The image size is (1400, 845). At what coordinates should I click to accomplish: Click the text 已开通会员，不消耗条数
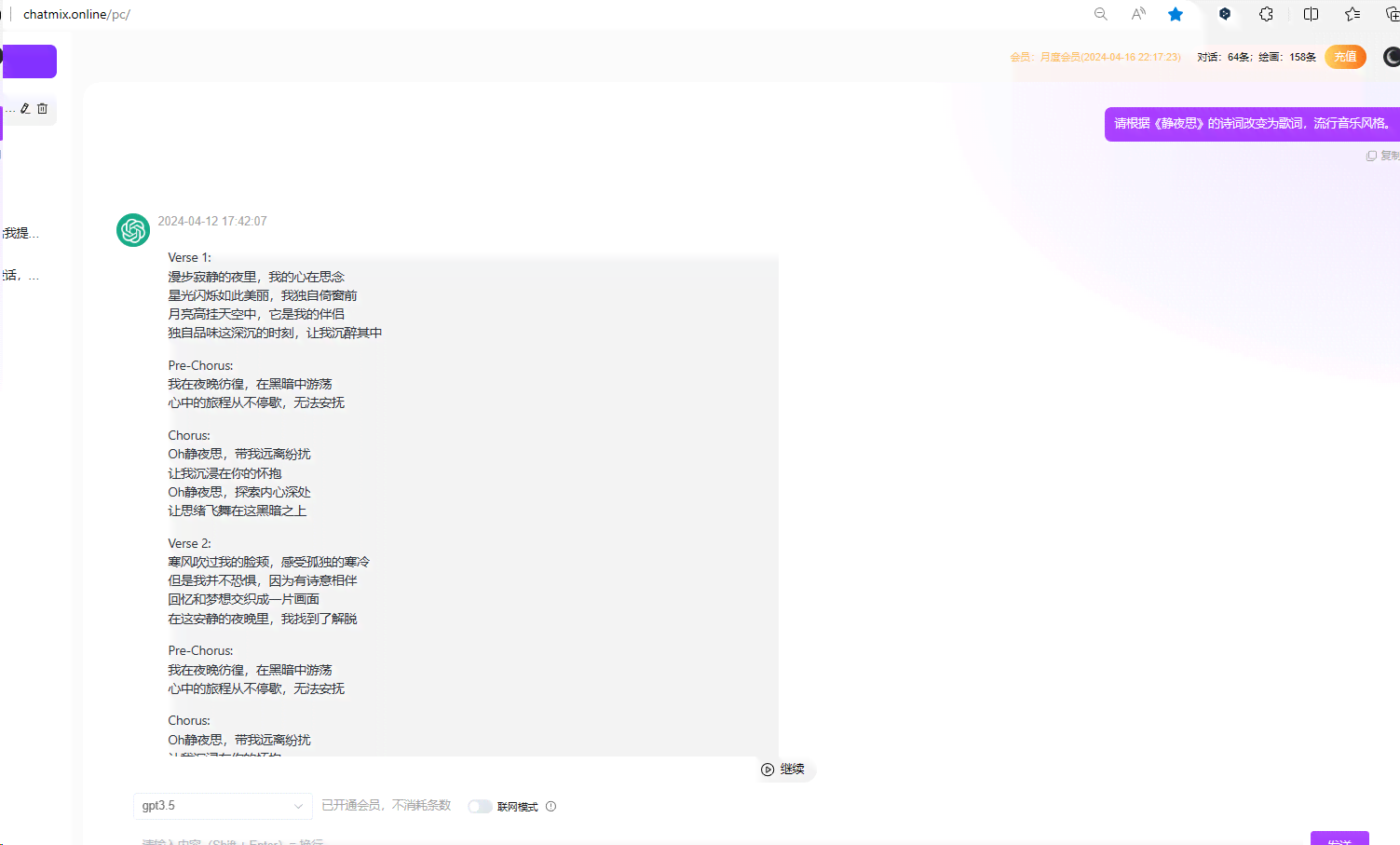(x=386, y=806)
